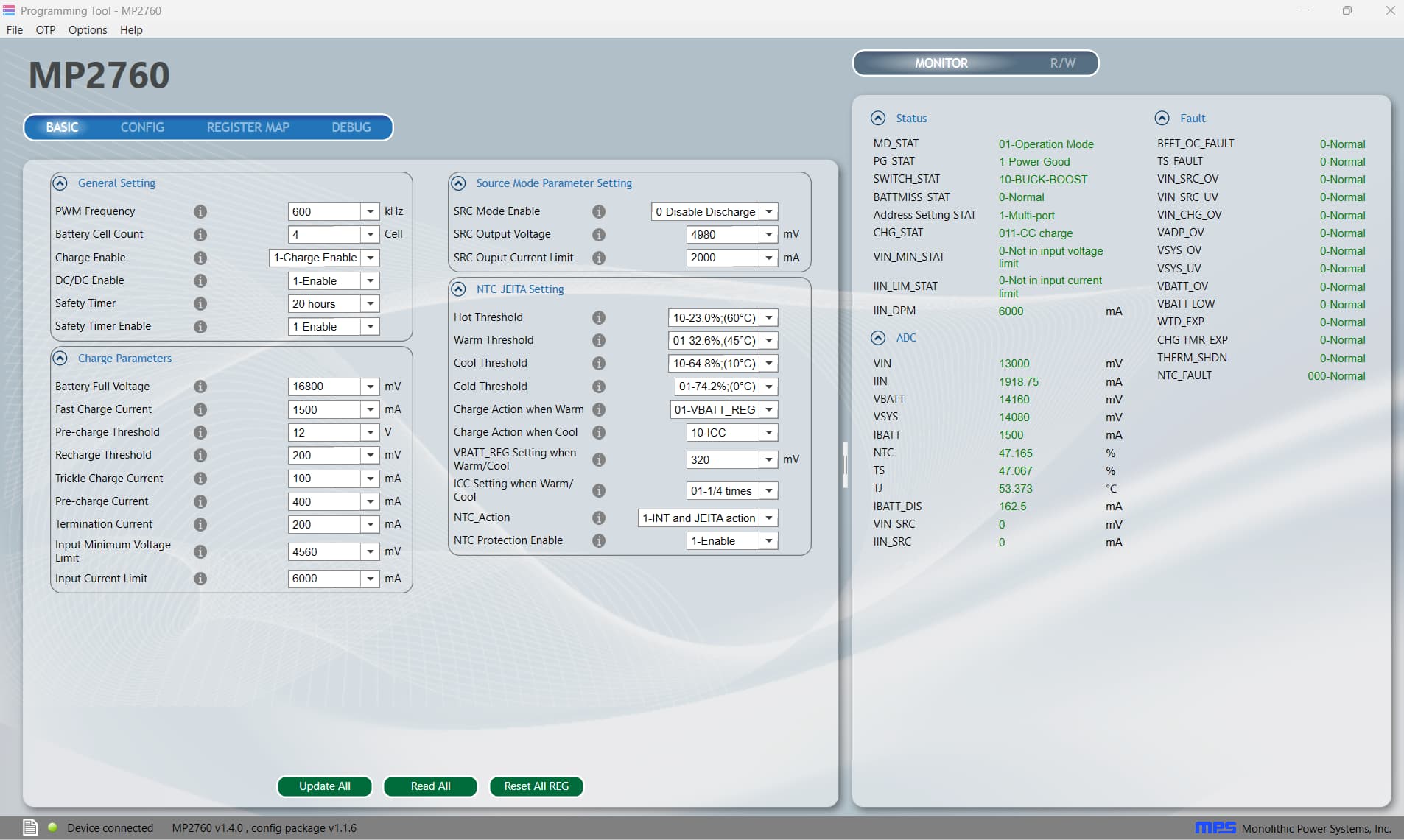This screenshot has height=840, width=1404.
Task: Open the Fast Charge Current dropdown
Action: coord(371,409)
